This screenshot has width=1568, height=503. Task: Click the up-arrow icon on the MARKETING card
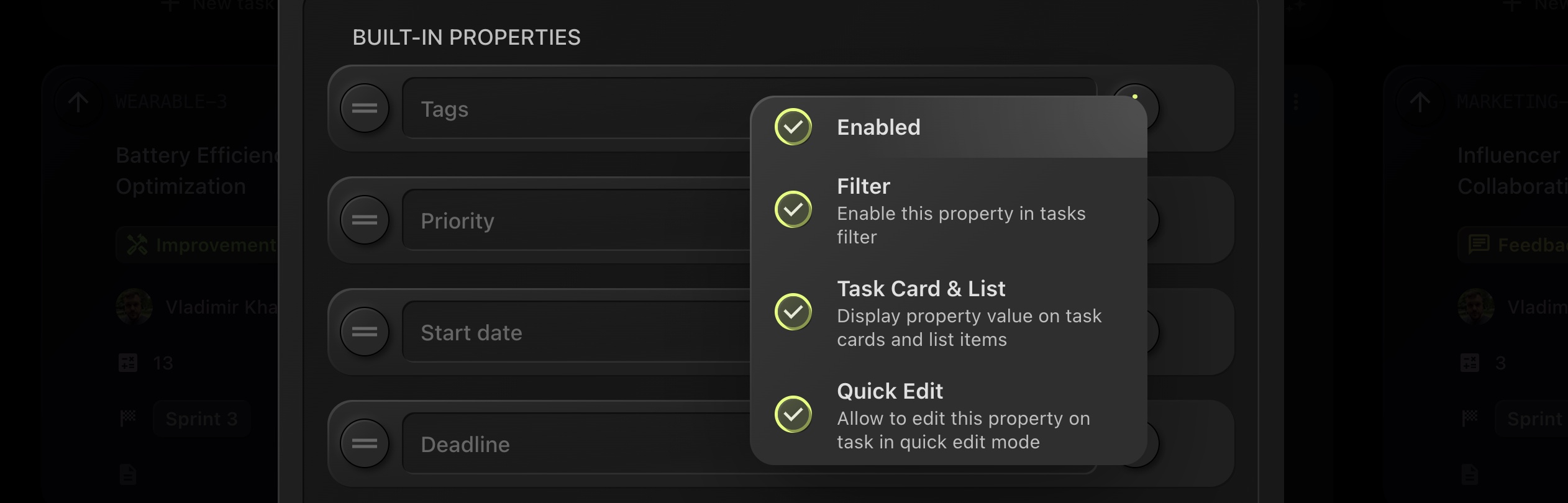tap(1420, 102)
